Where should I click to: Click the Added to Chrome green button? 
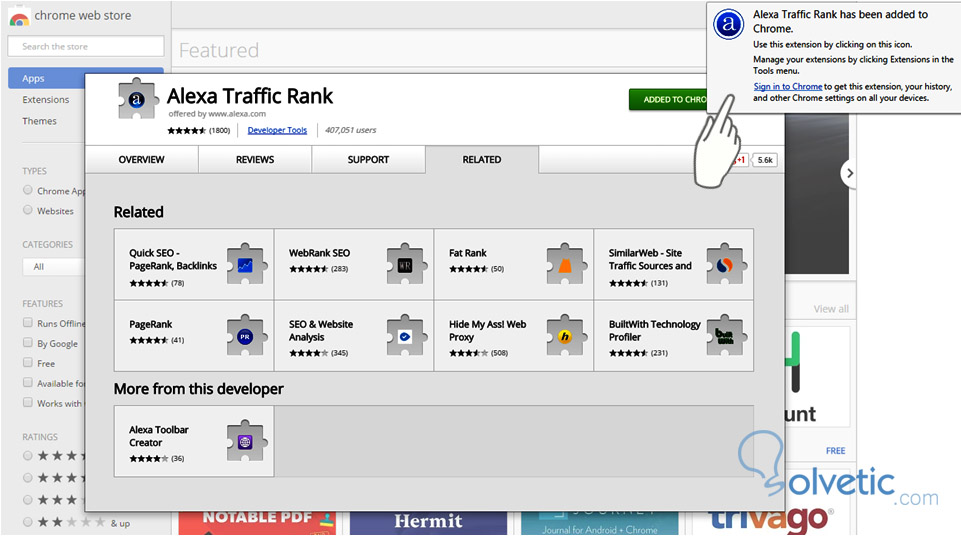coord(669,99)
